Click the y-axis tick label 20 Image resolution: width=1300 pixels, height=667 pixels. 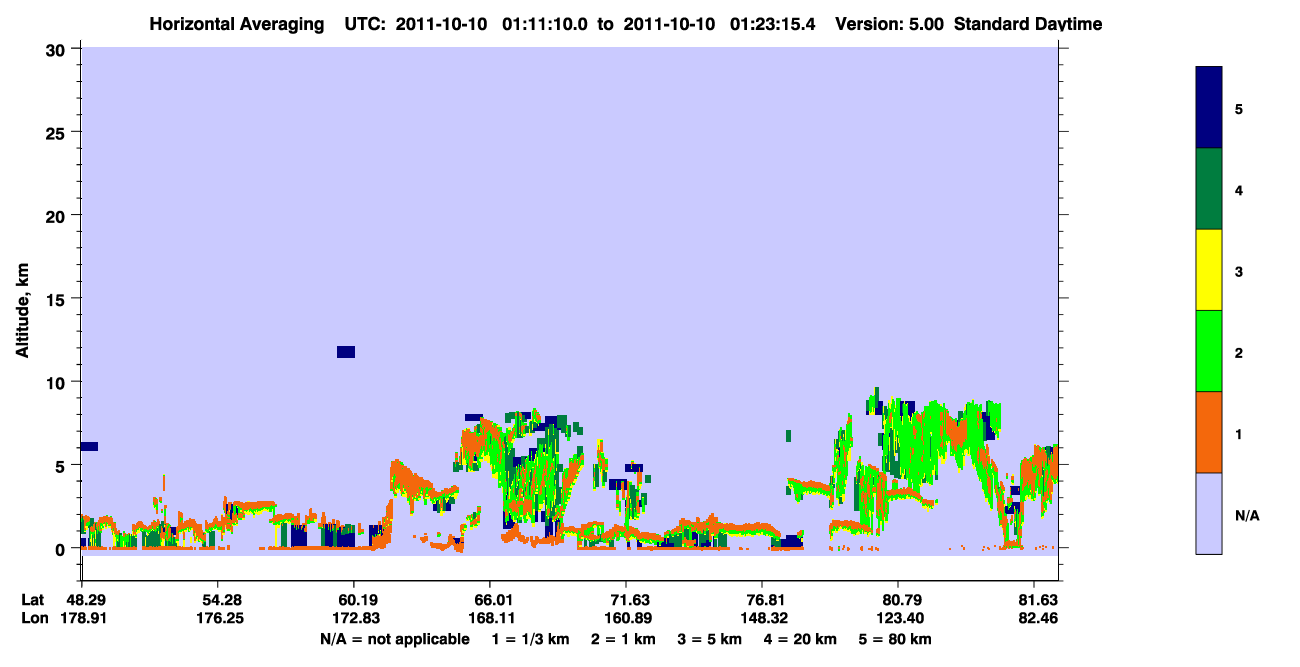(x=58, y=215)
